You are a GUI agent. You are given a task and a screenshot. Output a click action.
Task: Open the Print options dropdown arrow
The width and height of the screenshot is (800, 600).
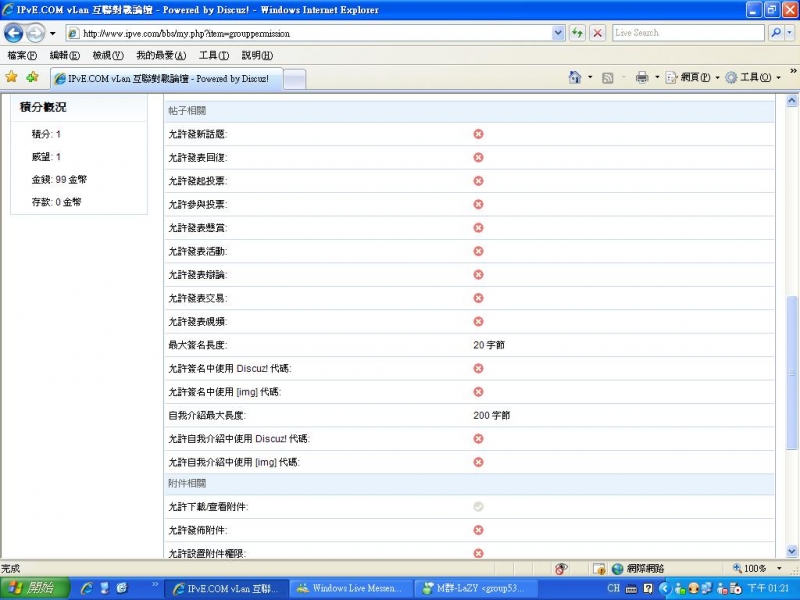tap(657, 75)
